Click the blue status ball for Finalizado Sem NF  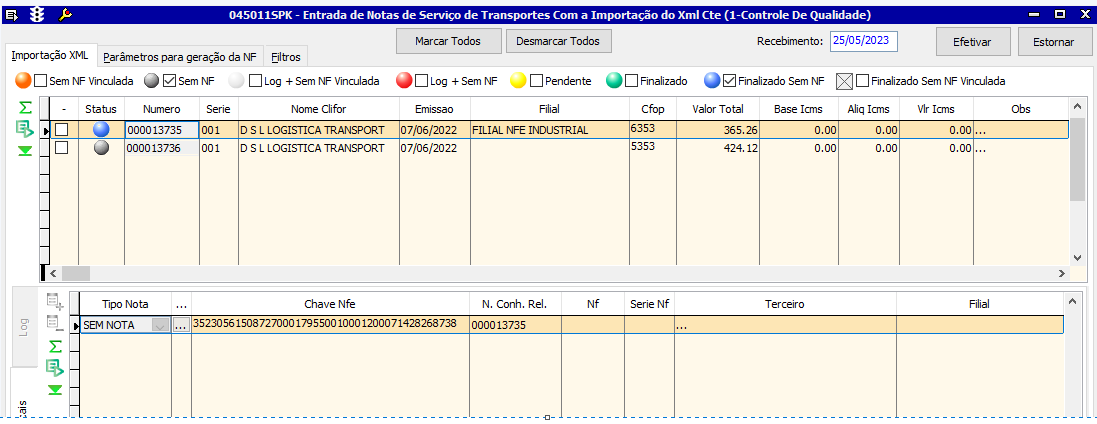tap(712, 81)
